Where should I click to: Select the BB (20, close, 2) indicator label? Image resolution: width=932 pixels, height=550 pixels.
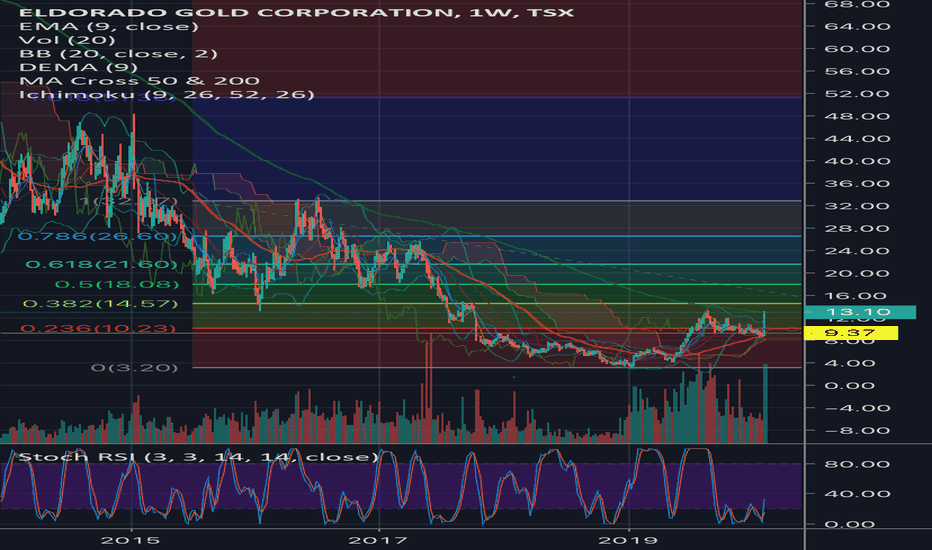(118, 54)
